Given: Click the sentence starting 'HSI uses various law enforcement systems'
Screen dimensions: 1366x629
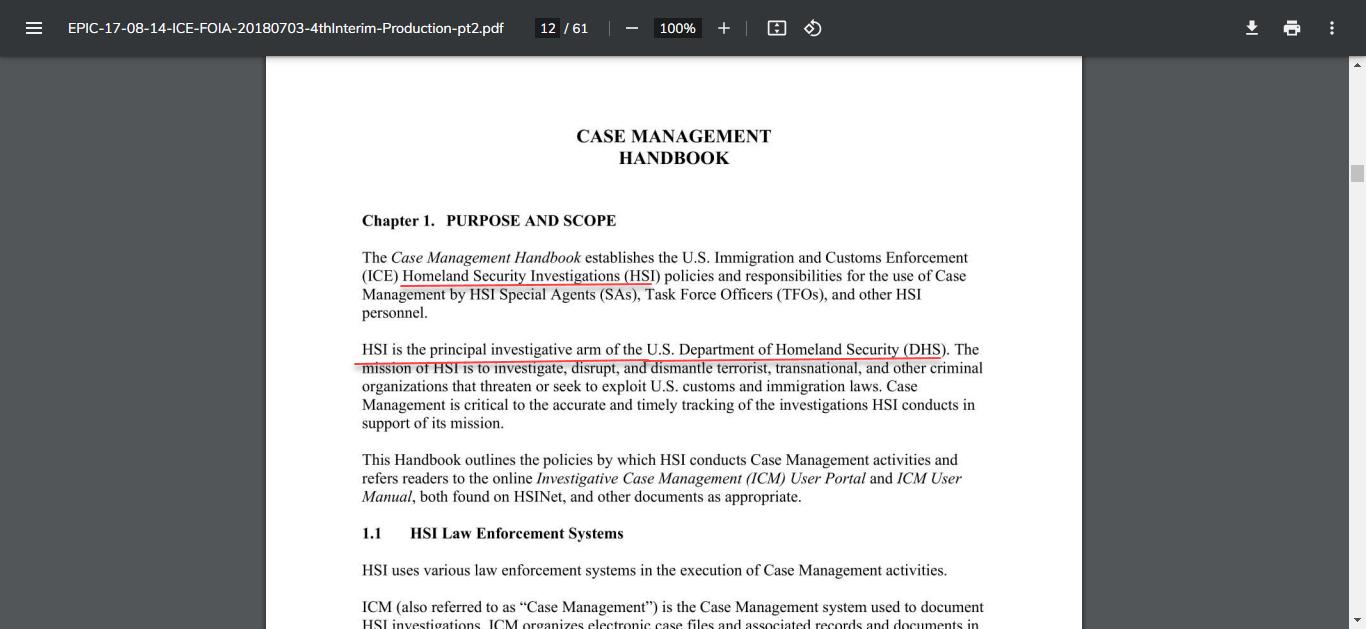Looking at the screenshot, I should pyautogui.click(x=654, y=571).
